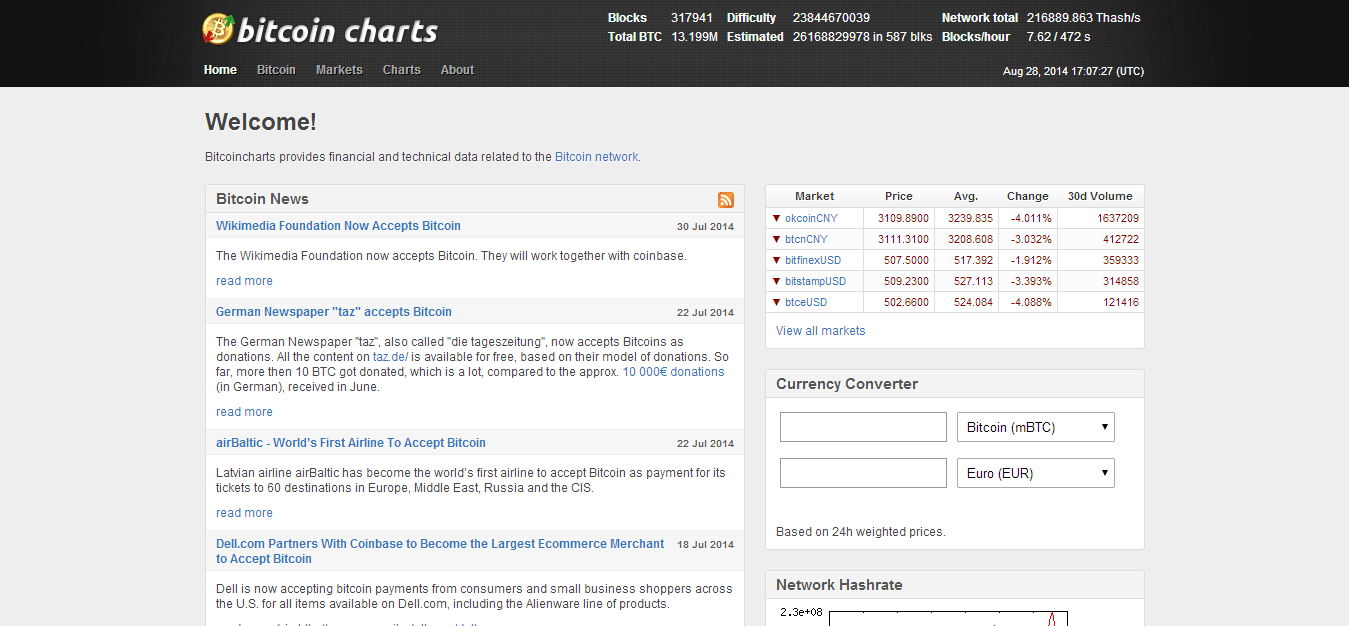Open the okcoinCNY market link

(811, 218)
